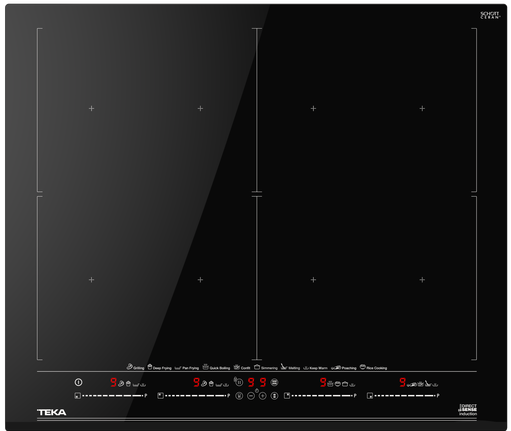Select the front-left zone selector icon
The image size is (511, 431).
tap(77, 396)
